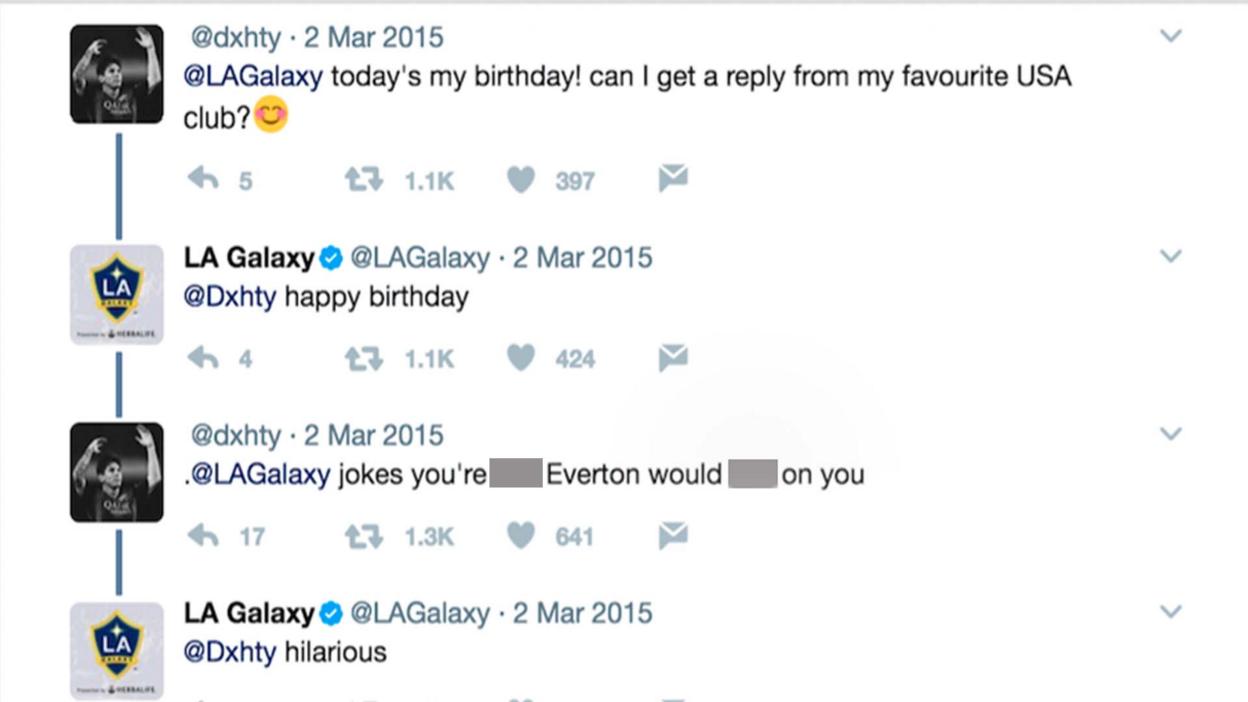Retweet the tweet with 1.3K retweets
Image resolution: width=1248 pixels, height=702 pixels.
click(364, 536)
